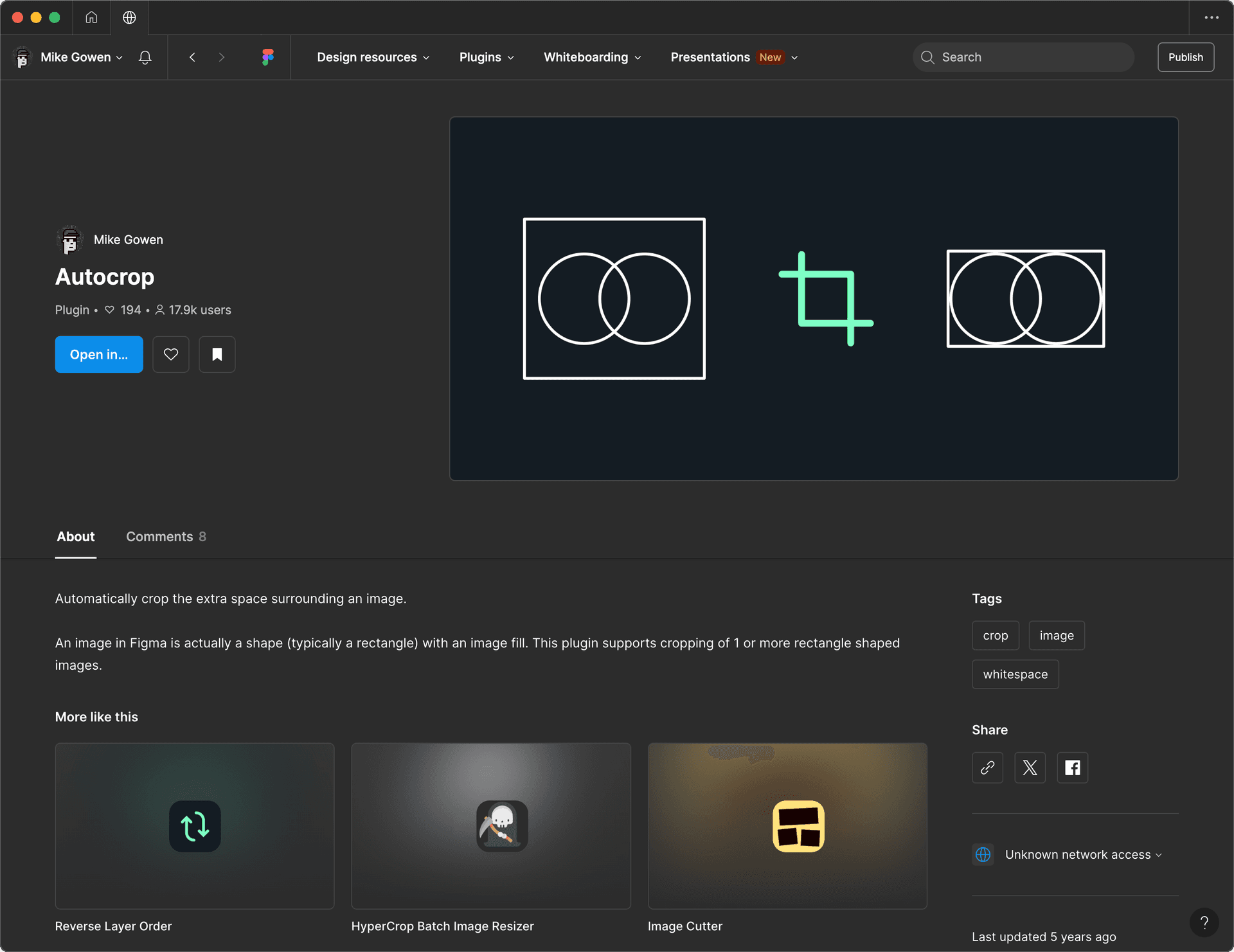This screenshot has height=952, width=1234.
Task: Open Mike Gowen account menu
Action: point(69,57)
